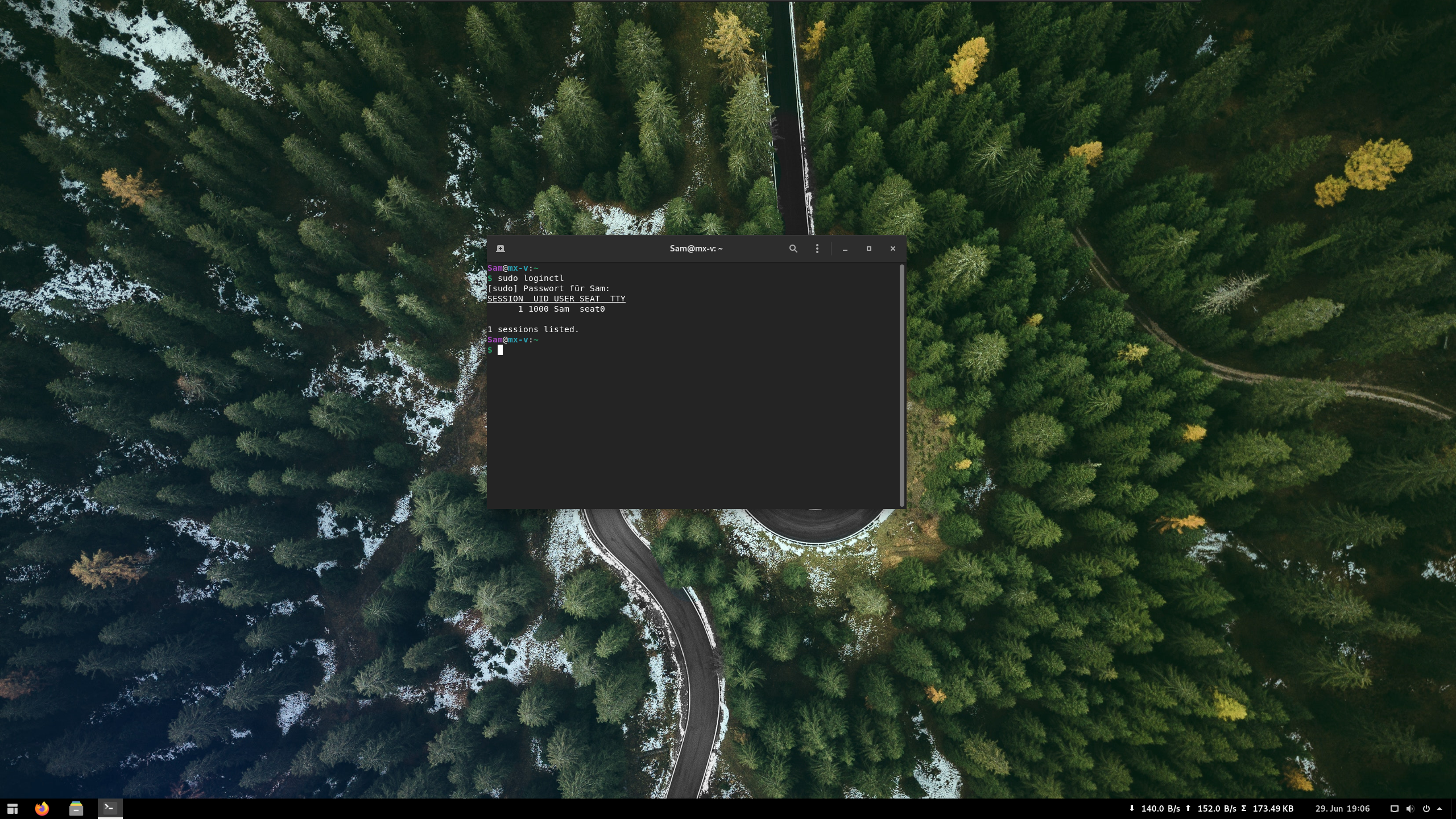Launch Firefox from the taskbar
Screen dimensions: 1456x819
click(x=42, y=808)
